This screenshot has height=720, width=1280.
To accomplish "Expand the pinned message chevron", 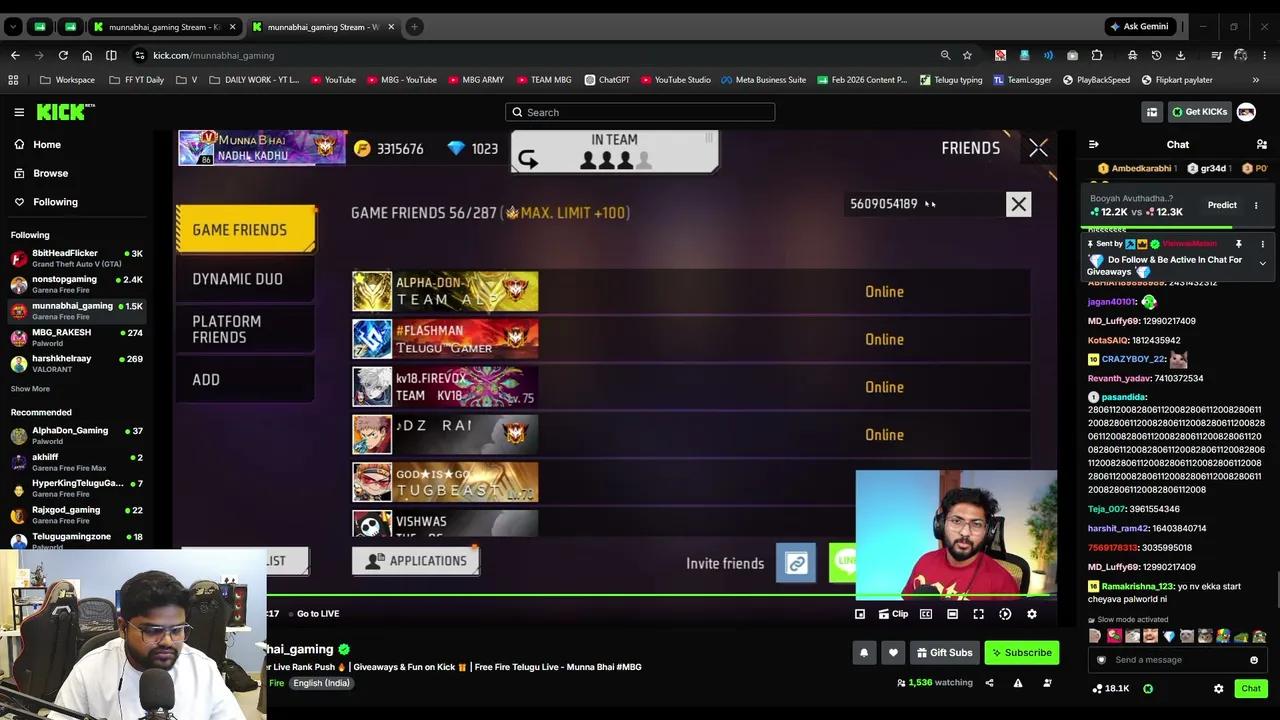I will click(x=1262, y=264).
